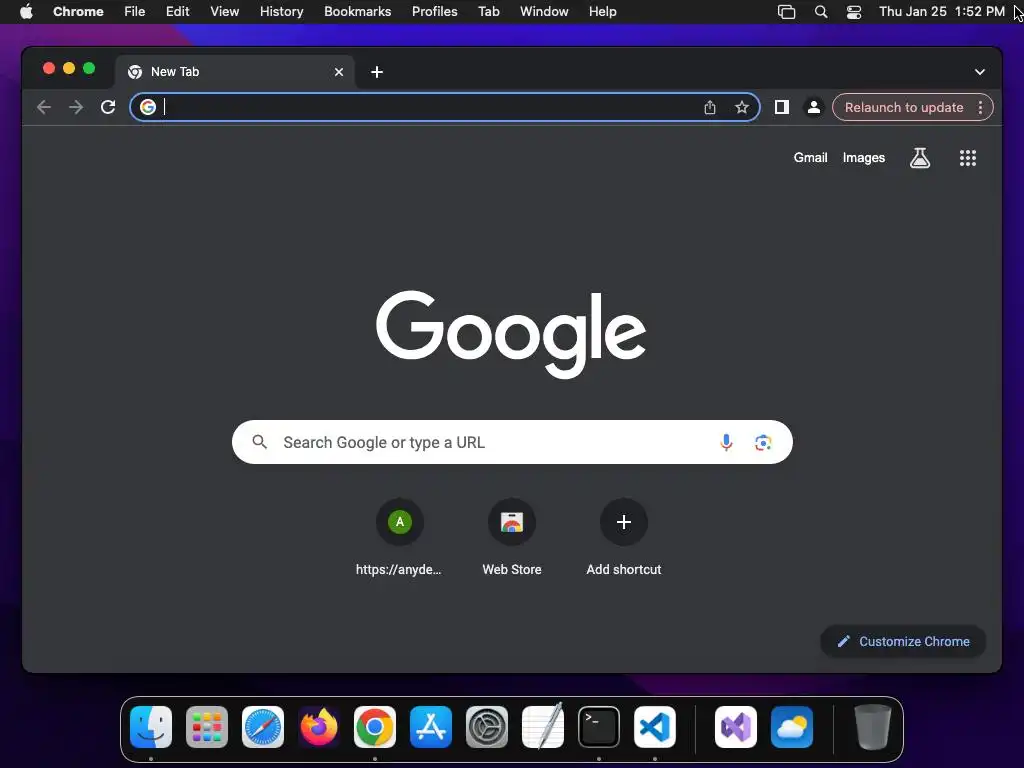The width and height of the screenshot is (1024, 768).
Task: Launch Firefox from the Dock
Action: click(x=319, y=727)
